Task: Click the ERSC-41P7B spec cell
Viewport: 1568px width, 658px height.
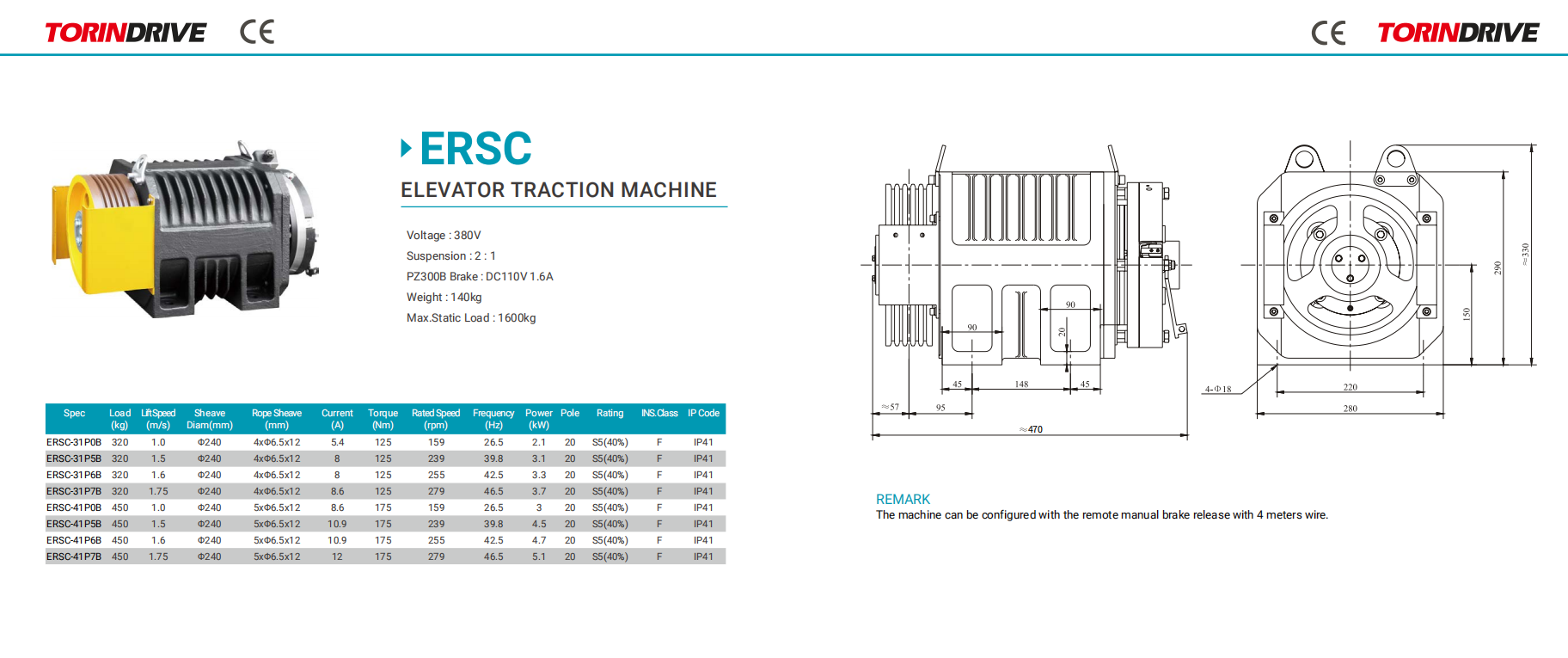Action: [74, 557]
